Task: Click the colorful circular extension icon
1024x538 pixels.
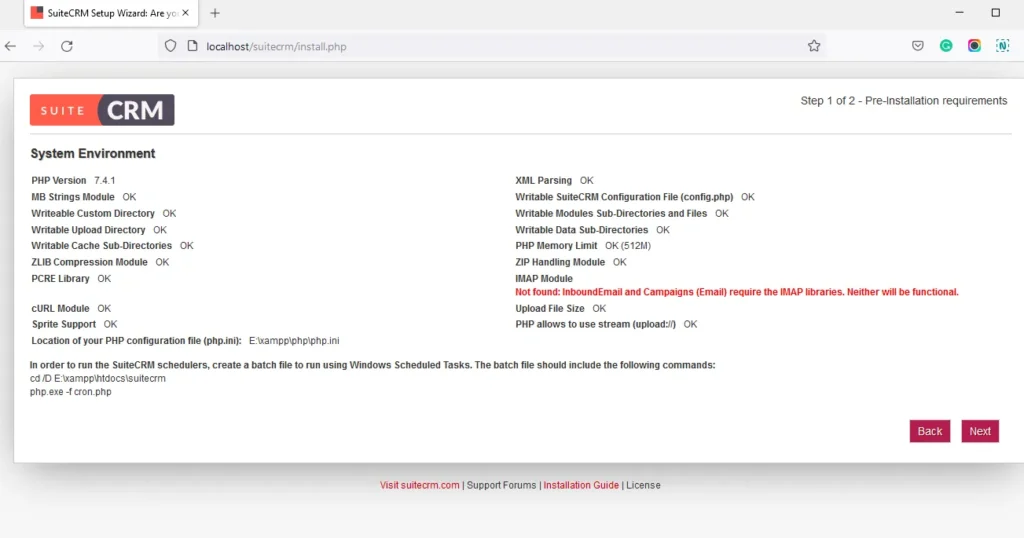Action: point(974,46)
